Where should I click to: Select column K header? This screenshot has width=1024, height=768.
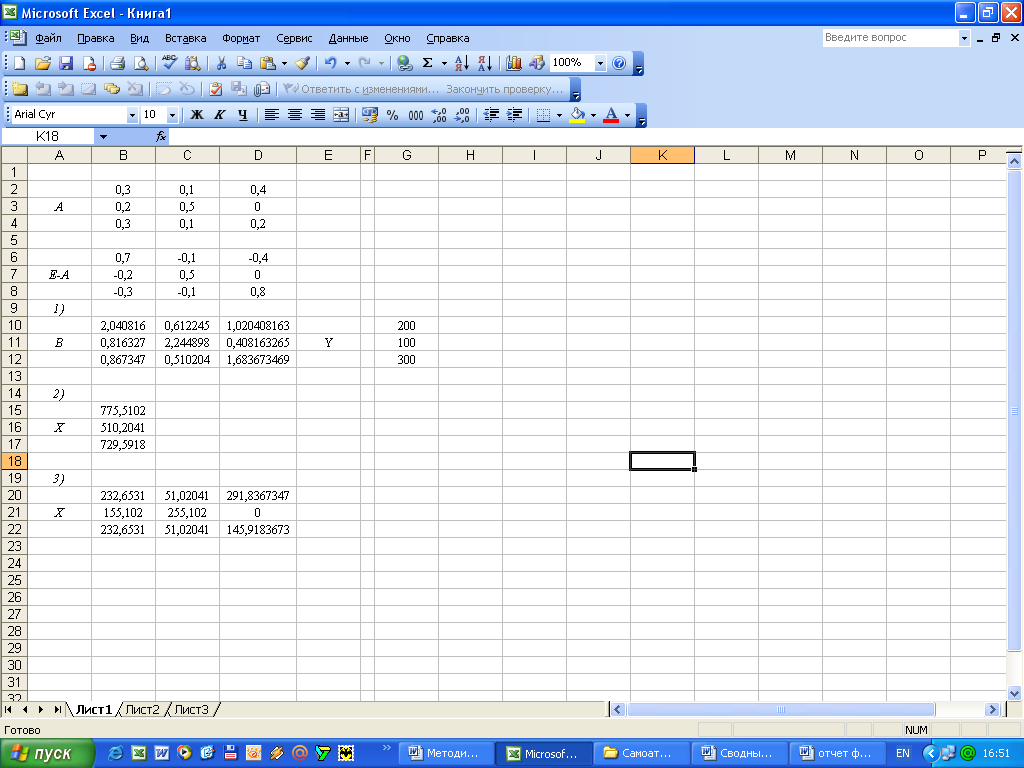coord(662,155)
